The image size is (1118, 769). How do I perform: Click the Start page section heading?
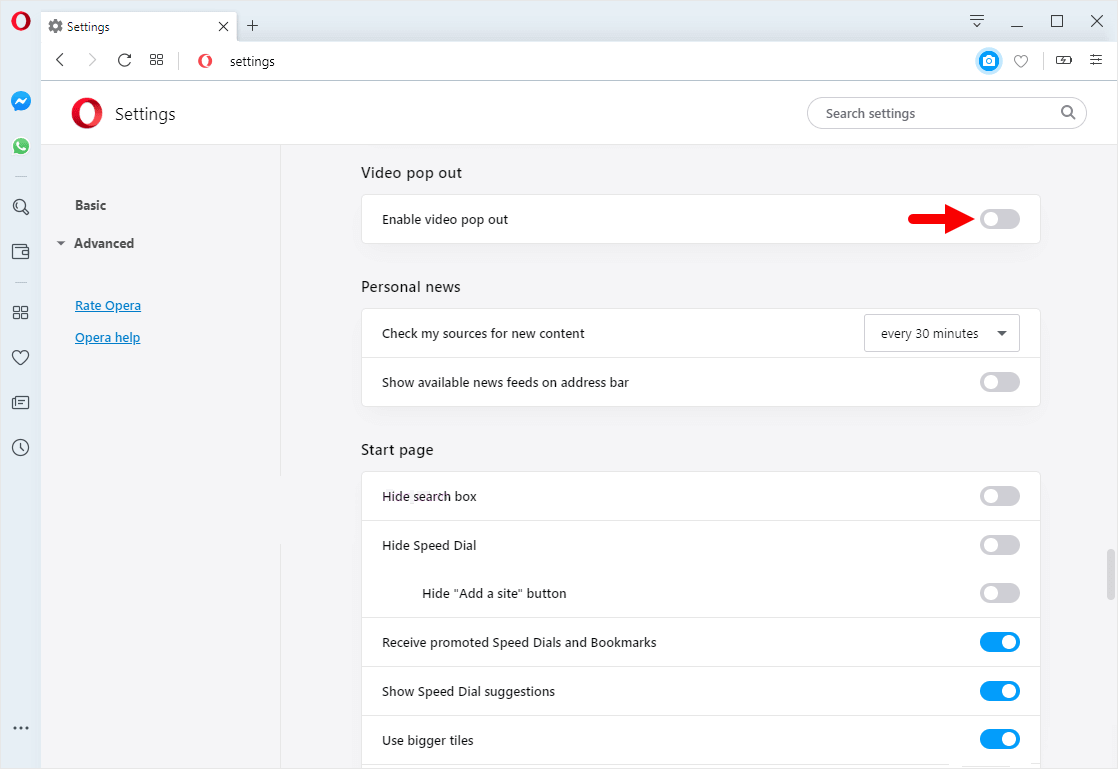(x=397, y=450)
